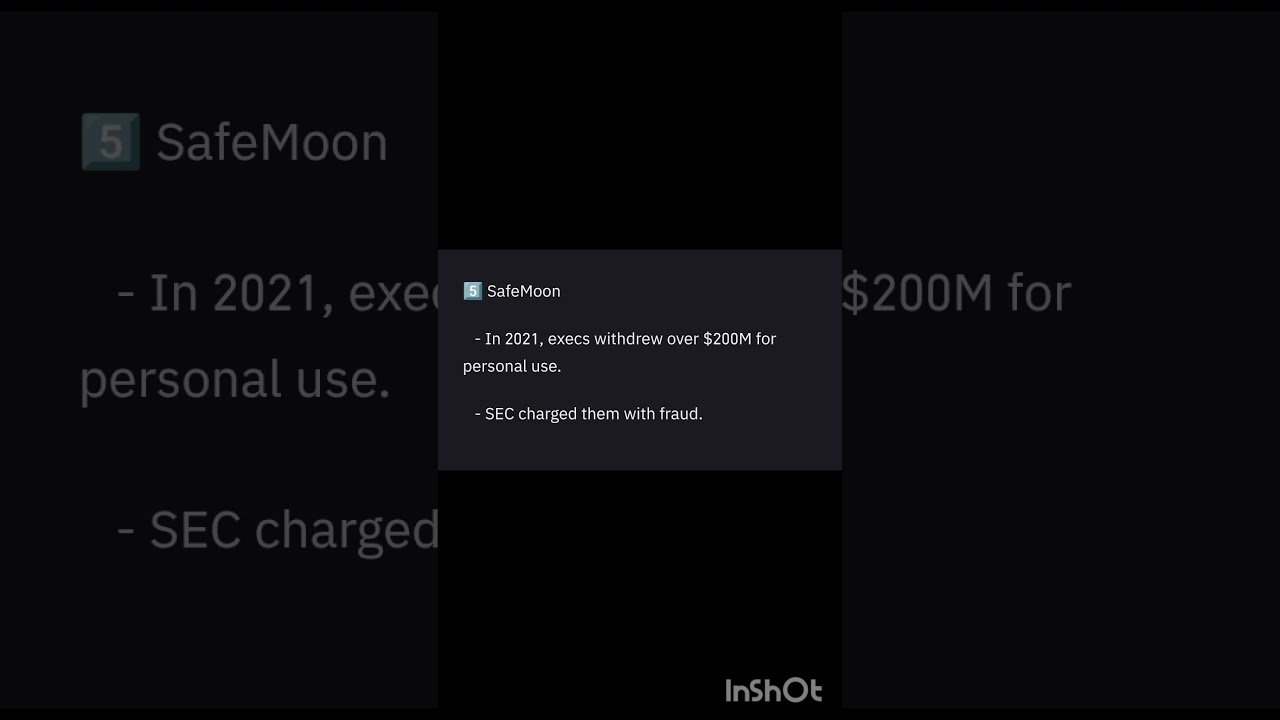Click the large blurred 'personal use.' text
The width and height of the screenshot is (1280, 720).
pyautogui.click(x=235, y=380)
